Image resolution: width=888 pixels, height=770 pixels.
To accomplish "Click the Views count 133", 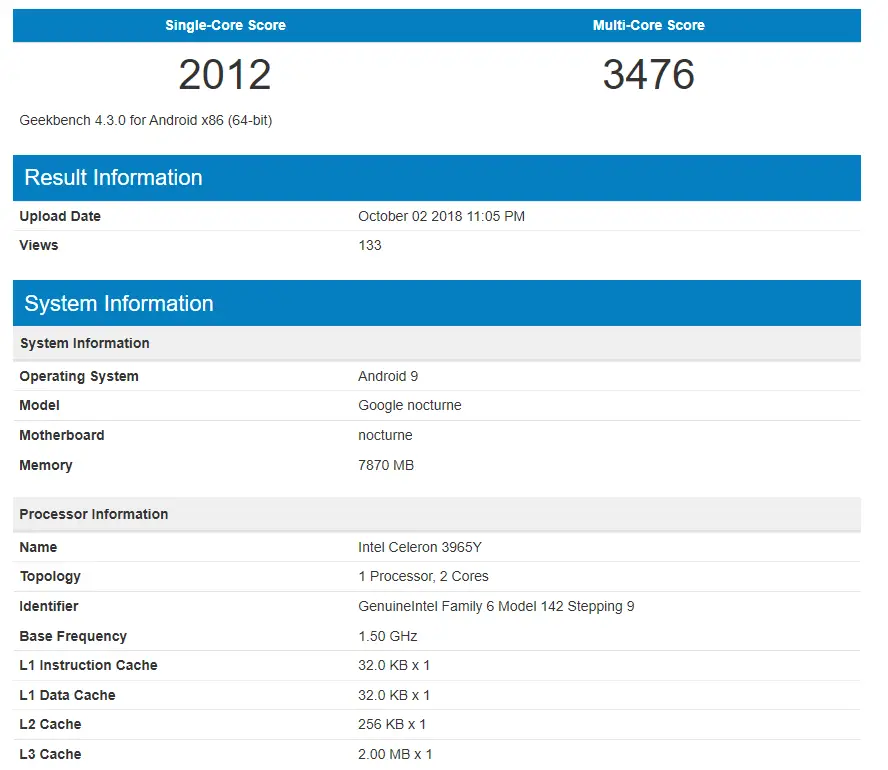I will click(370, 245).
